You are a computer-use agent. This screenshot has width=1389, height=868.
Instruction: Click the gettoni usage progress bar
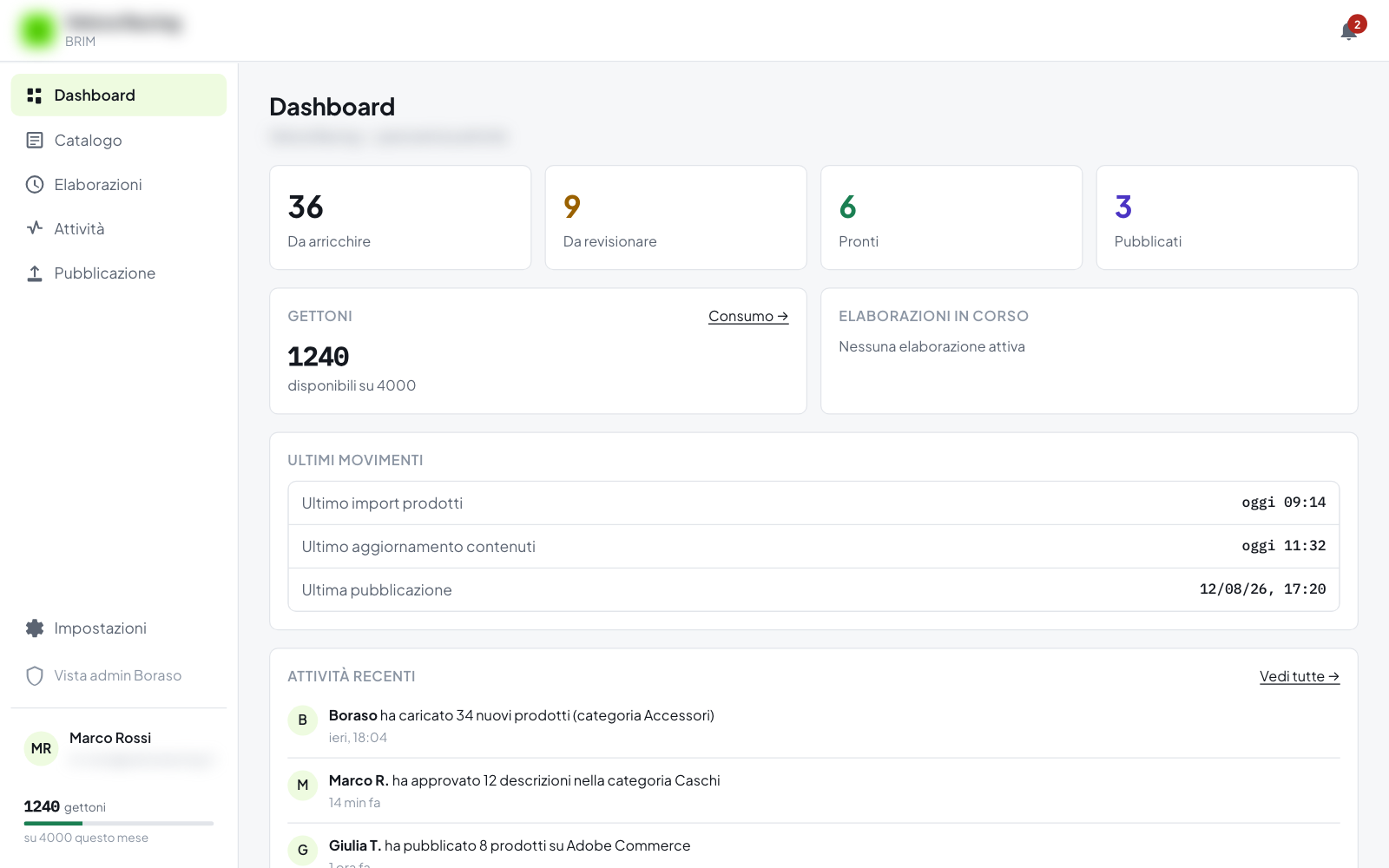coord(119,823)
